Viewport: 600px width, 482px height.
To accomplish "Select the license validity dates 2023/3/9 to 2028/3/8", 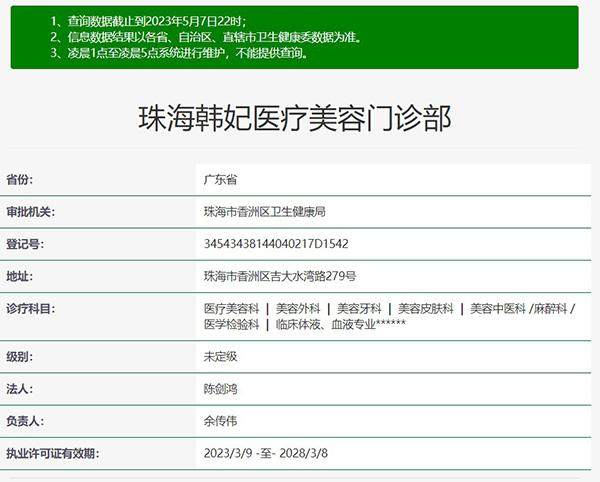I will pos(266,453).
